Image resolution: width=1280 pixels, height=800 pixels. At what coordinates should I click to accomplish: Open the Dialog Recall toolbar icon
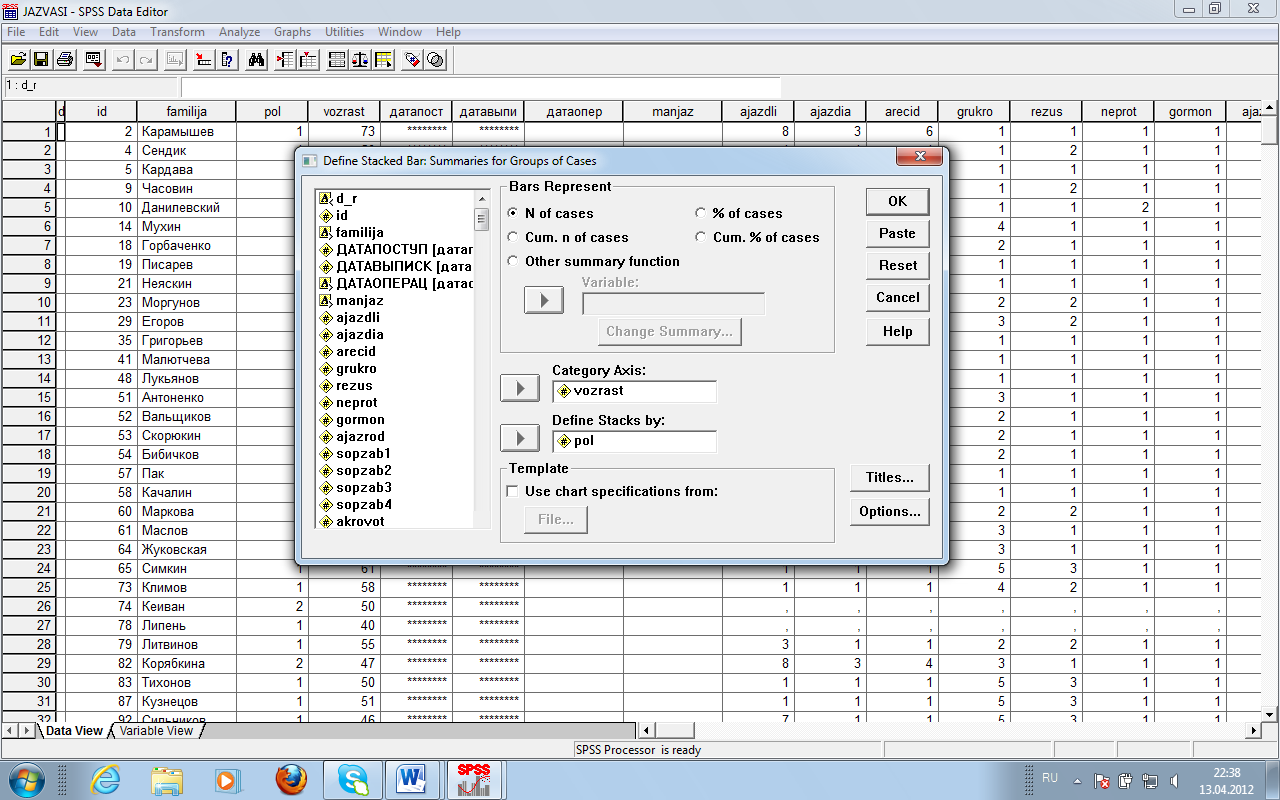[94, 60]
